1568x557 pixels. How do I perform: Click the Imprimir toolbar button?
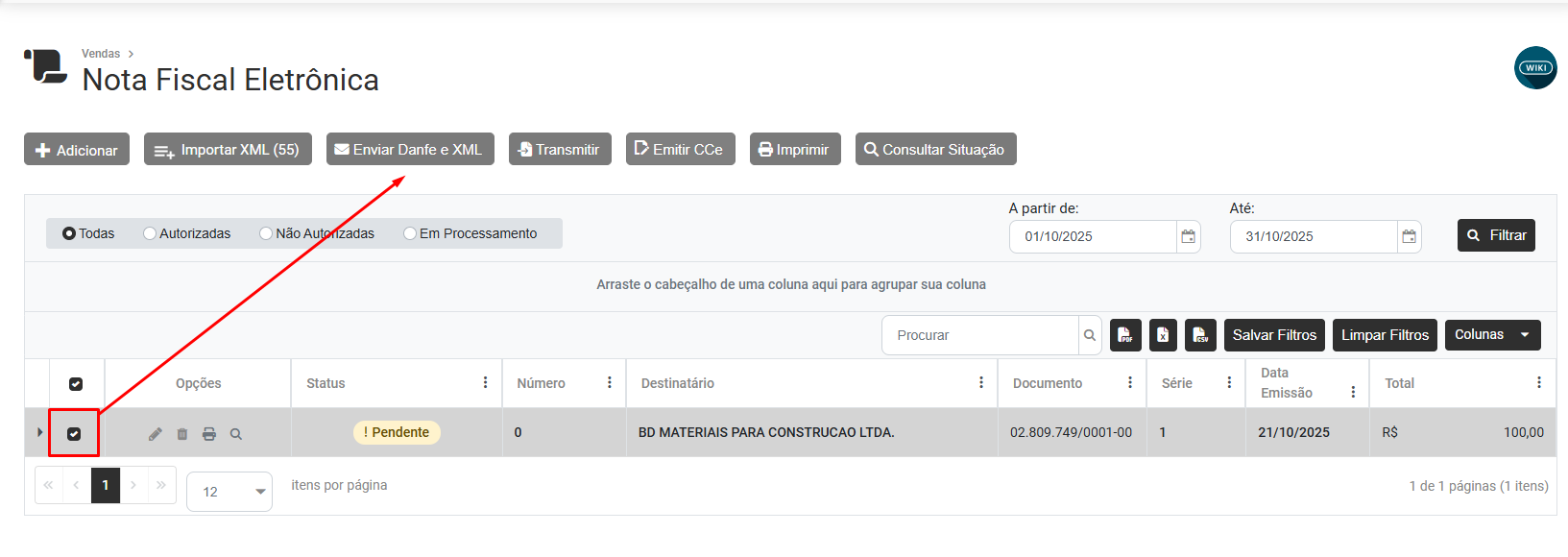(x=795, y=149)
